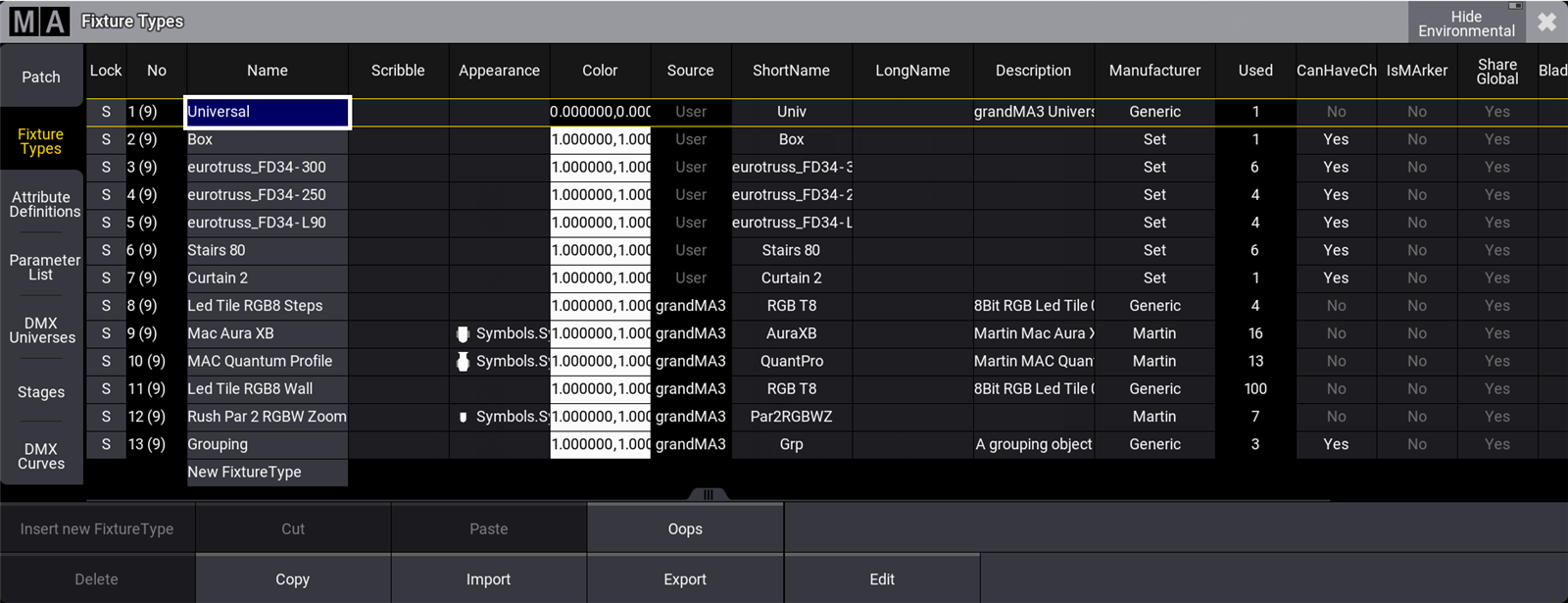Toggle CanHaveCh for the Box fixture type
The width and height of the screenshot is (1568, 603).
(1336, 139)
